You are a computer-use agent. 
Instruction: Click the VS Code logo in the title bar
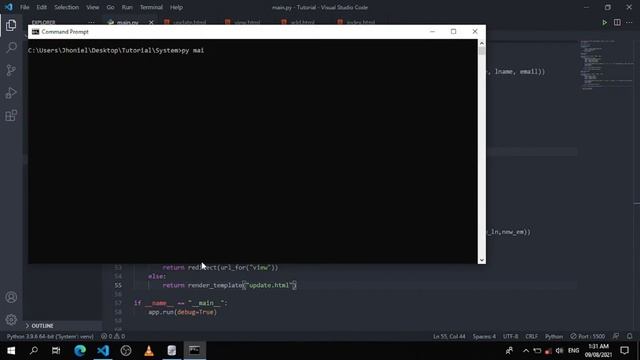coord(9,7)
